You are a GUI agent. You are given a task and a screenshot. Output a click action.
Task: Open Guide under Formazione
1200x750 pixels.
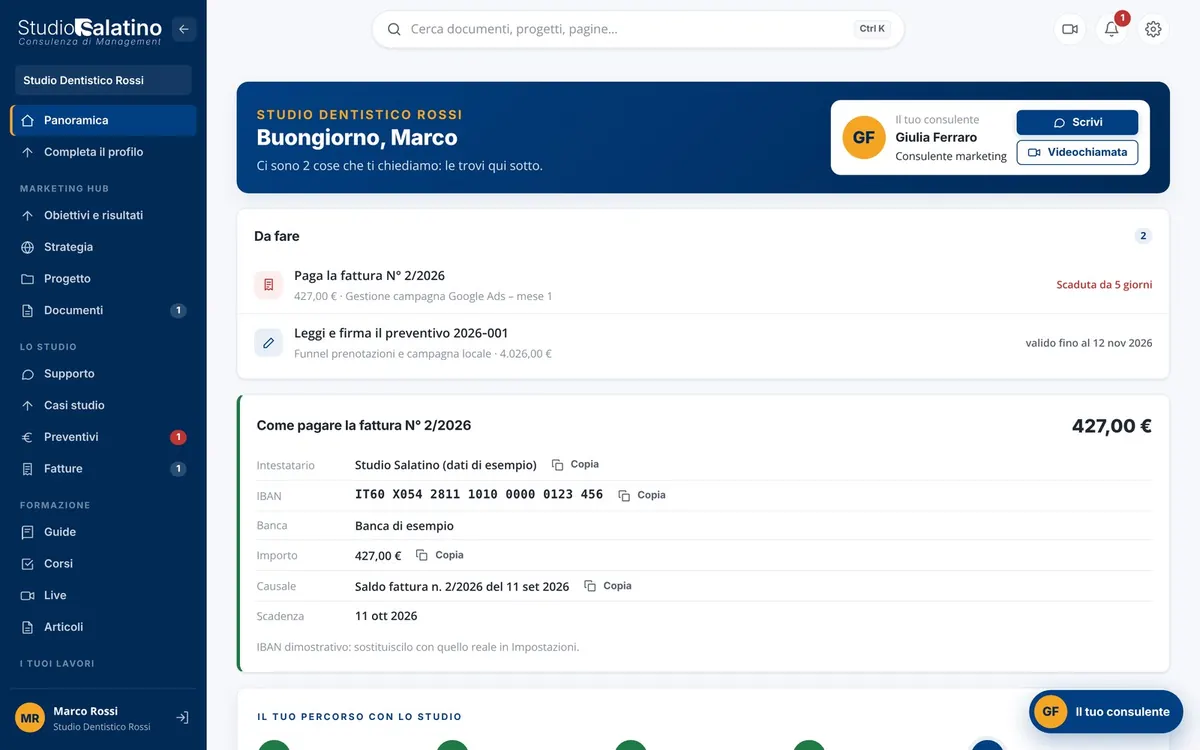[103, 532]
